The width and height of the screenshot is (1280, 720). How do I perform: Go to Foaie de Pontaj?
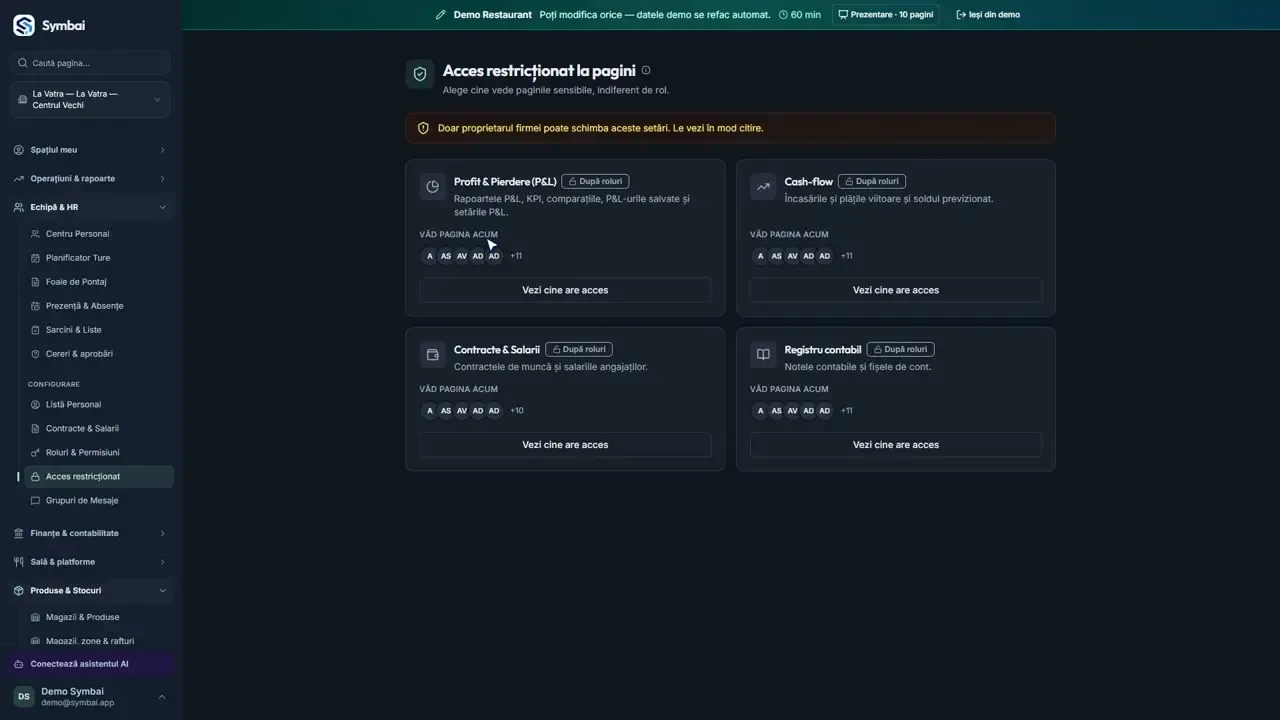click(x=98, y=282)
